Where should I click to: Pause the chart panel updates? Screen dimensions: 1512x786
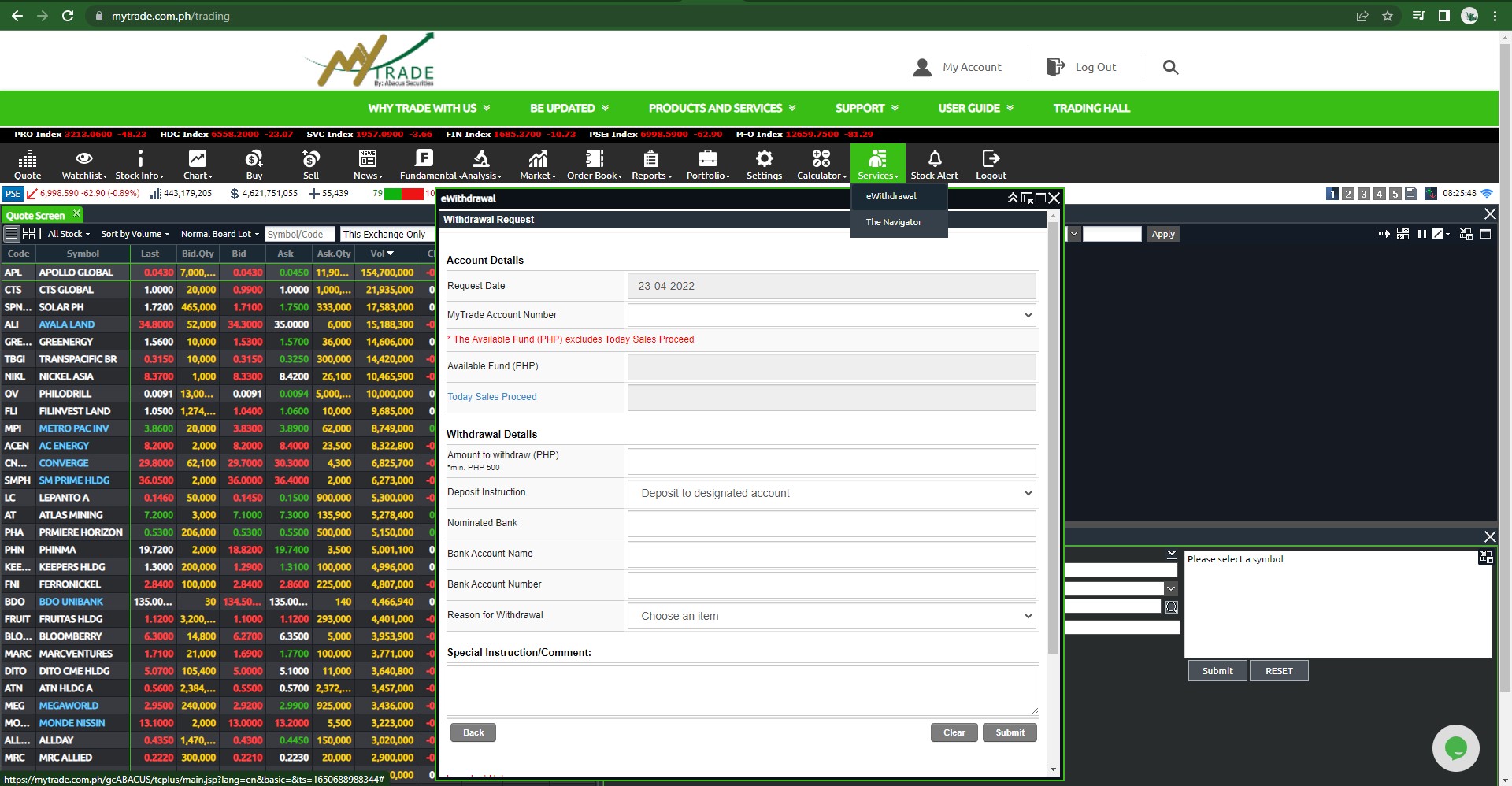click(x=1421, y=234)
